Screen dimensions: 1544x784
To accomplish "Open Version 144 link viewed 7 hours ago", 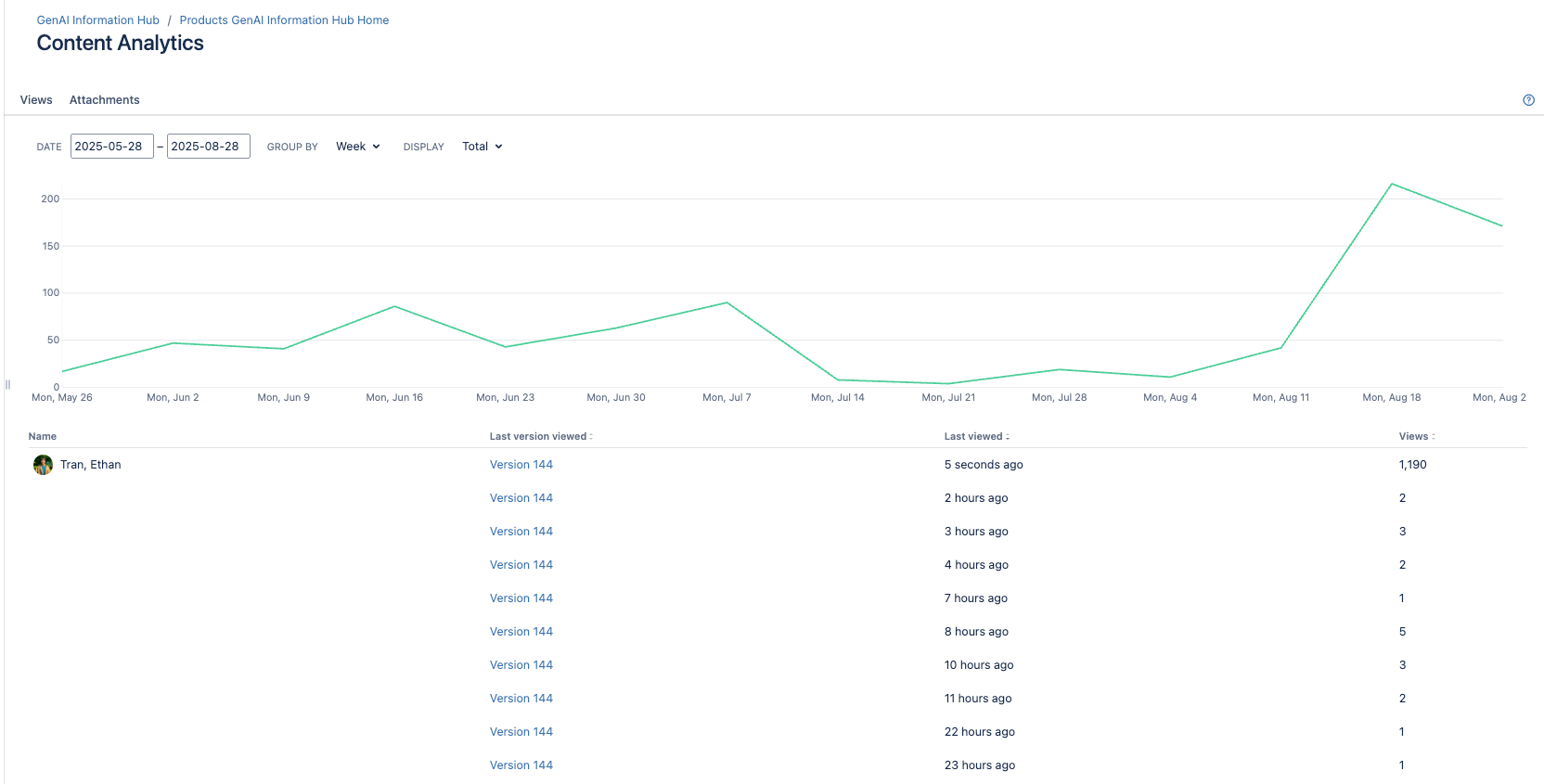I will [521, 598].
